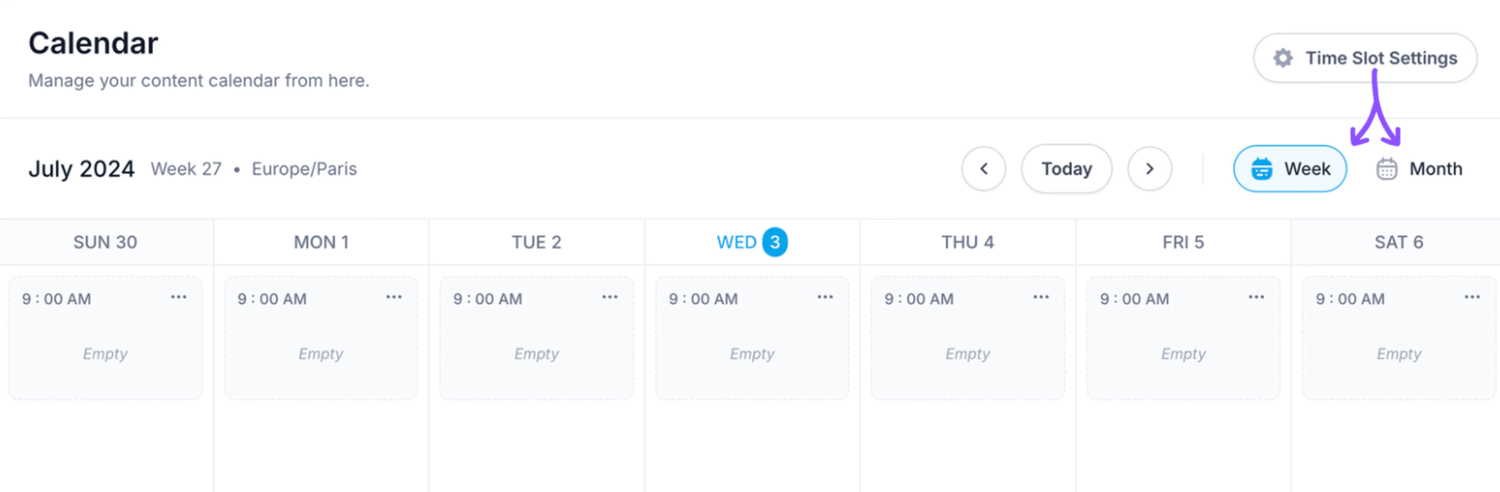Go to next week with right chevron
Screen dimensions: 1500x492
pyautogui.click(x=1150, y=169)
